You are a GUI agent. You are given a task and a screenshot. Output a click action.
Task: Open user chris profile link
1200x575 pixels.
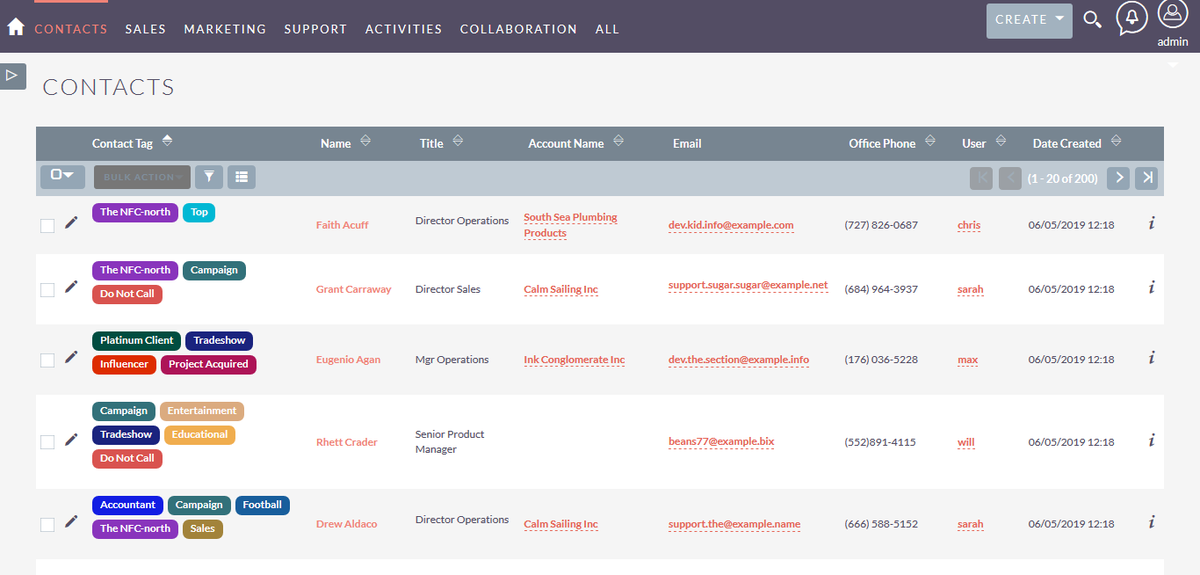(968, 225)
